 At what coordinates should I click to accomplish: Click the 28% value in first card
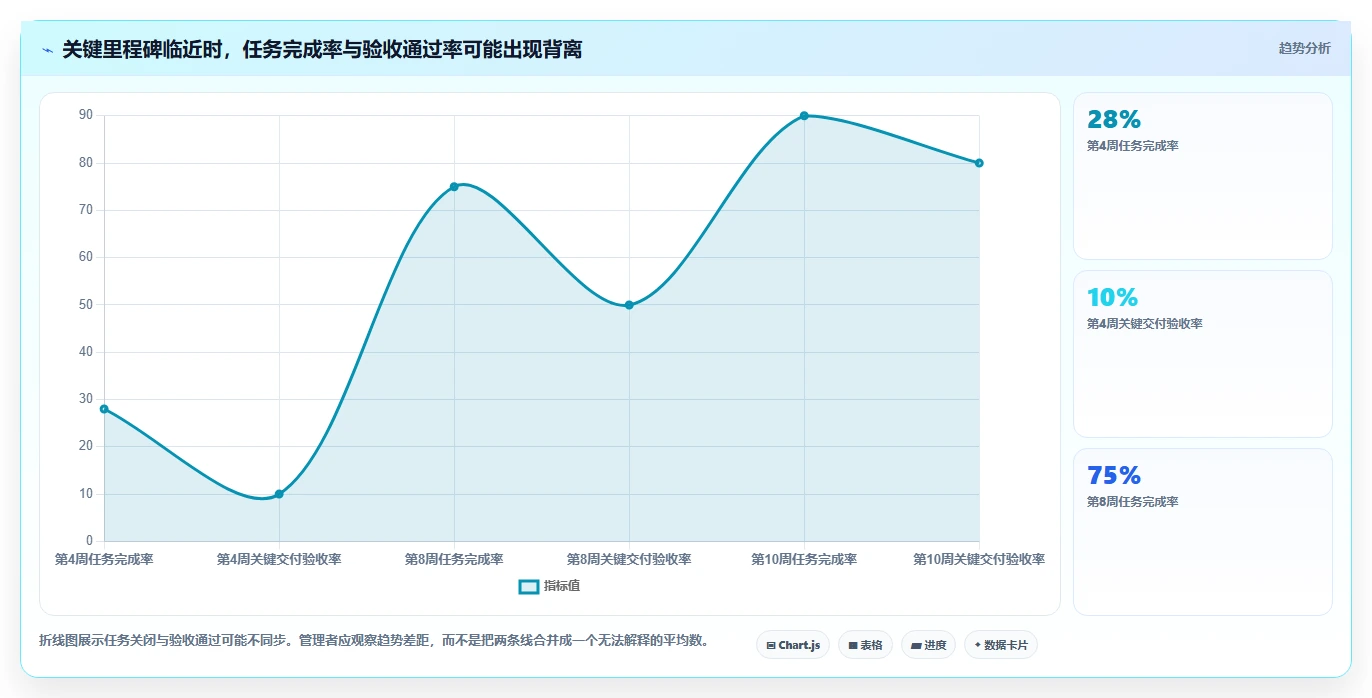click(x=1114, y=120)
